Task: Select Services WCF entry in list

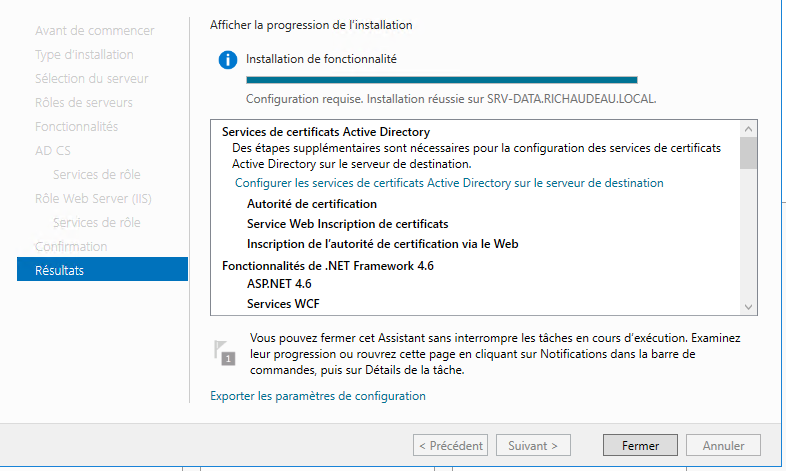Action: tap(283, 304)
